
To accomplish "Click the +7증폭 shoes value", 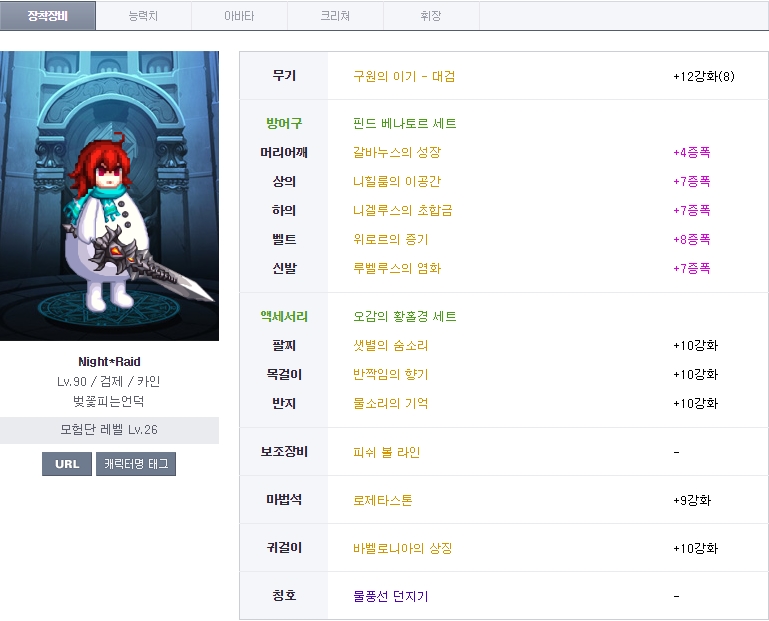I will tap(692, 268).
